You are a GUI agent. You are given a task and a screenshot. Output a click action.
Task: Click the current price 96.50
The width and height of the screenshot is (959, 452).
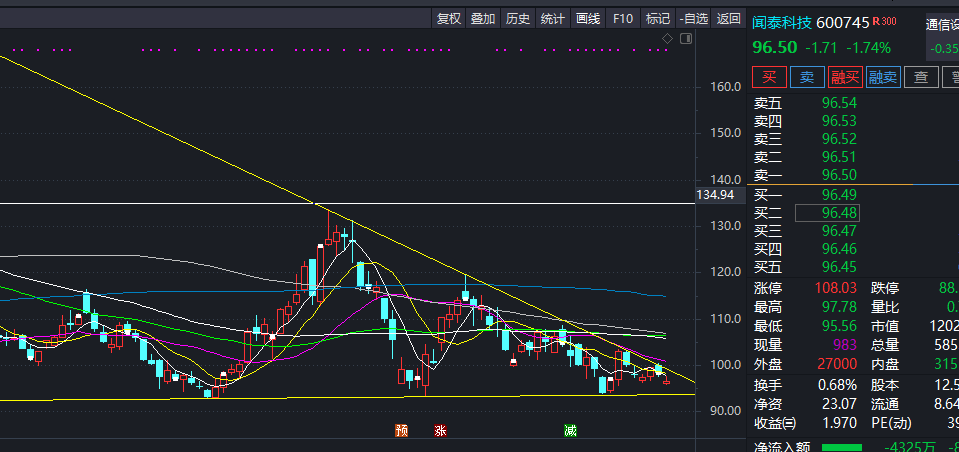[774, 48]
